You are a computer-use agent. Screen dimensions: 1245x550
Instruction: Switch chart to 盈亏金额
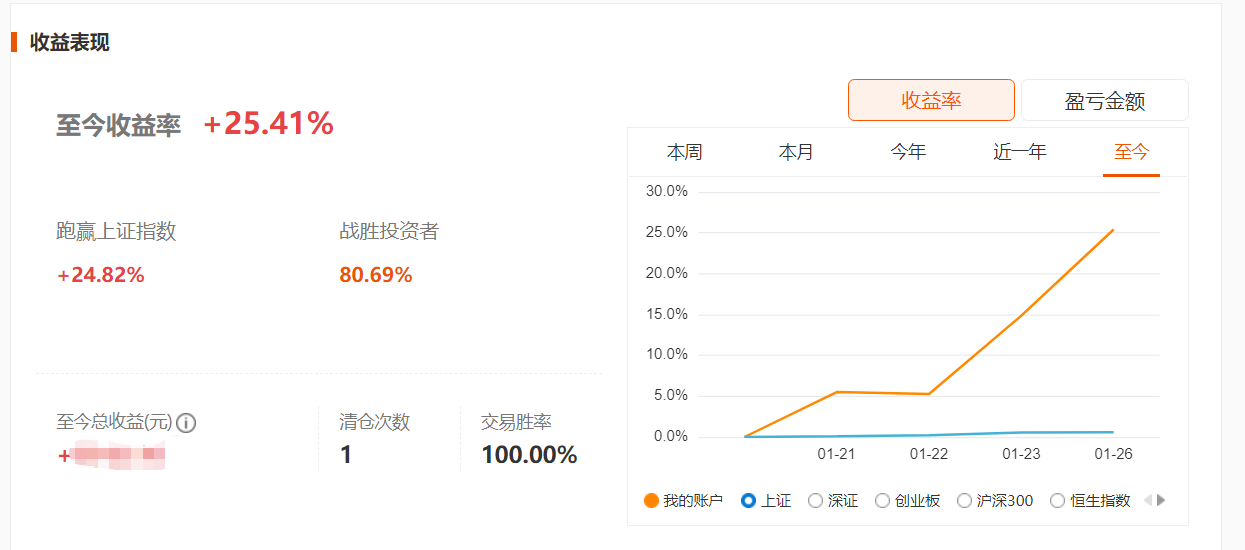pos(1105,100)
